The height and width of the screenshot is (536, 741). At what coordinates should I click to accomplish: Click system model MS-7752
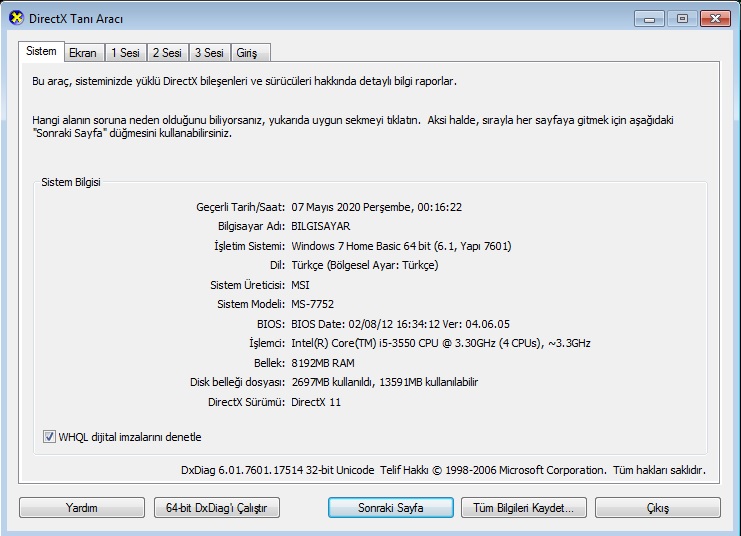coord(312,304)
